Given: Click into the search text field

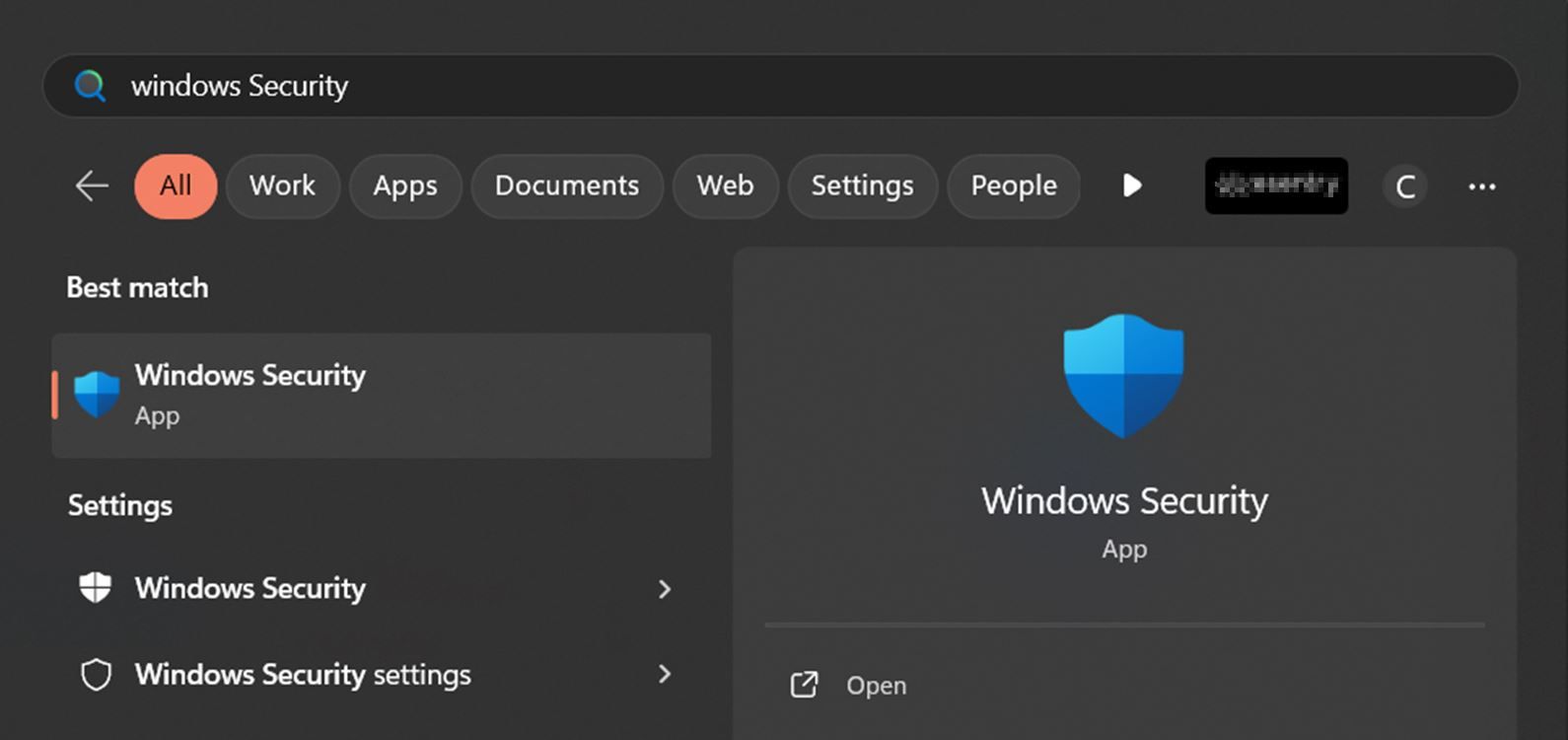Looking at the screenshot, I should [789, 86].
